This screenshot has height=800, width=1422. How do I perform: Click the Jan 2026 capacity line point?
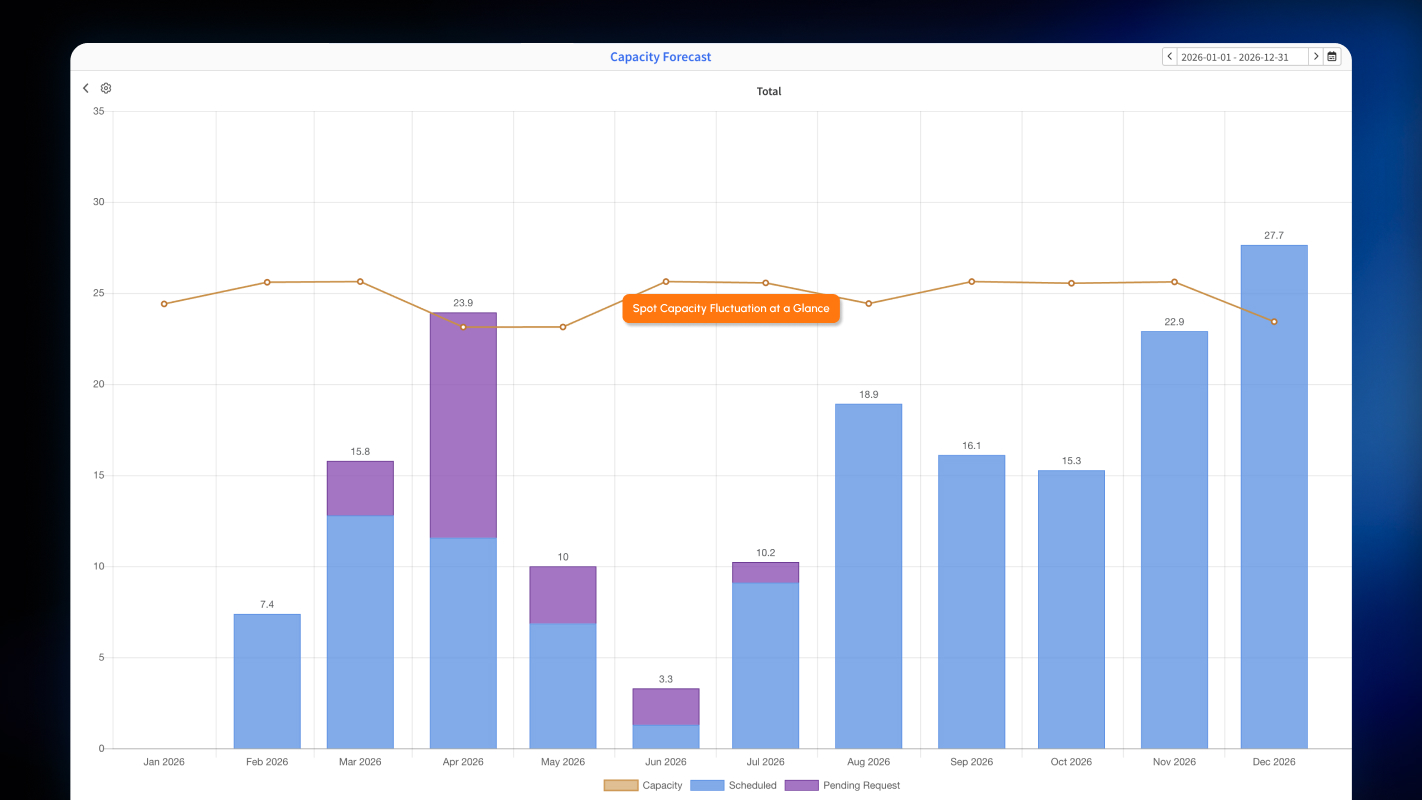(x=164, y=304)
